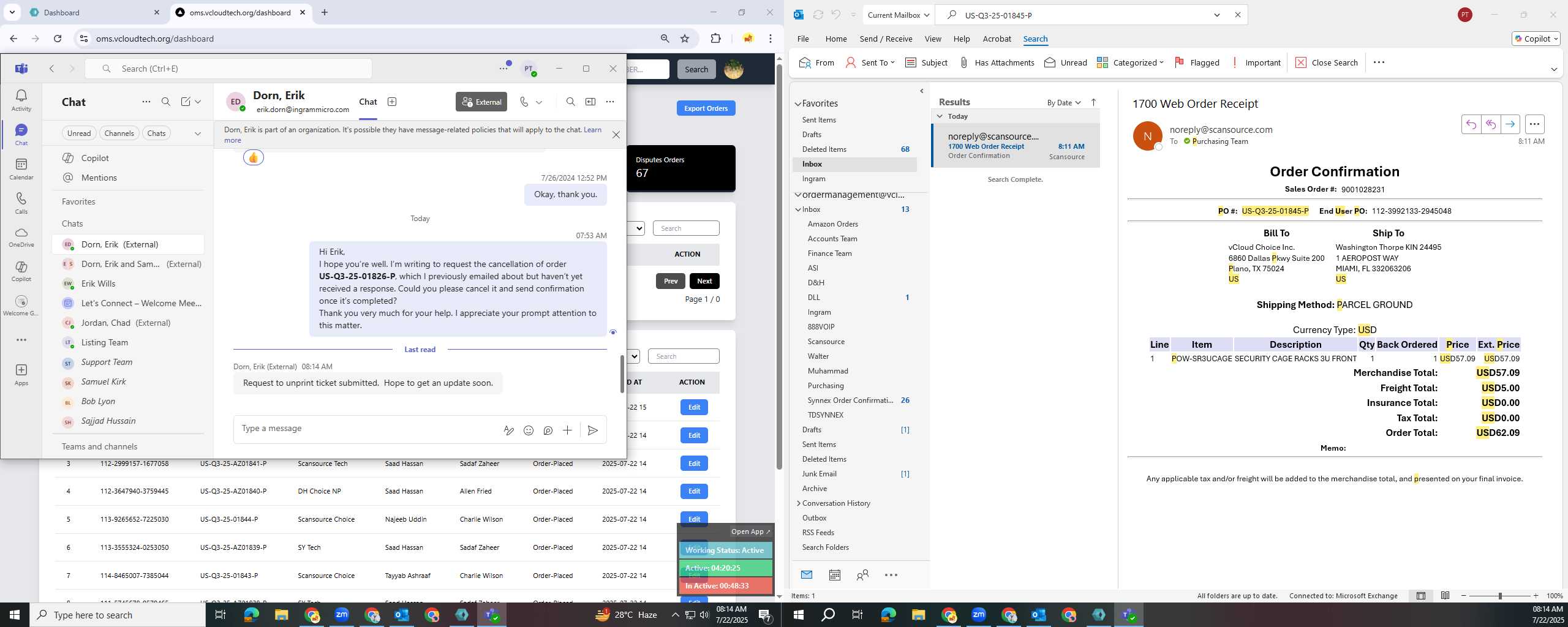Open Acrobat ribbon tab
The image size is (1568, 627).
point(997,39)
